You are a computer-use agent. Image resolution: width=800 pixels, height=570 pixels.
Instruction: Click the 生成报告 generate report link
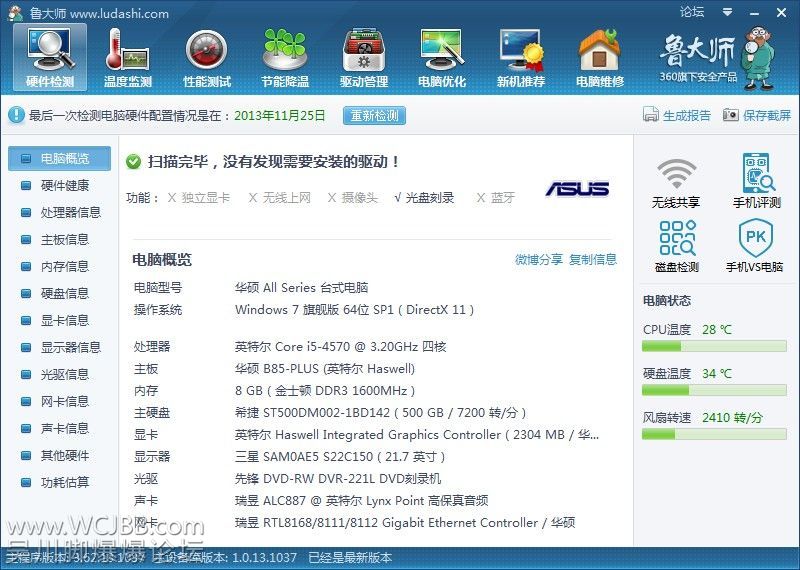tap(677, 115)
